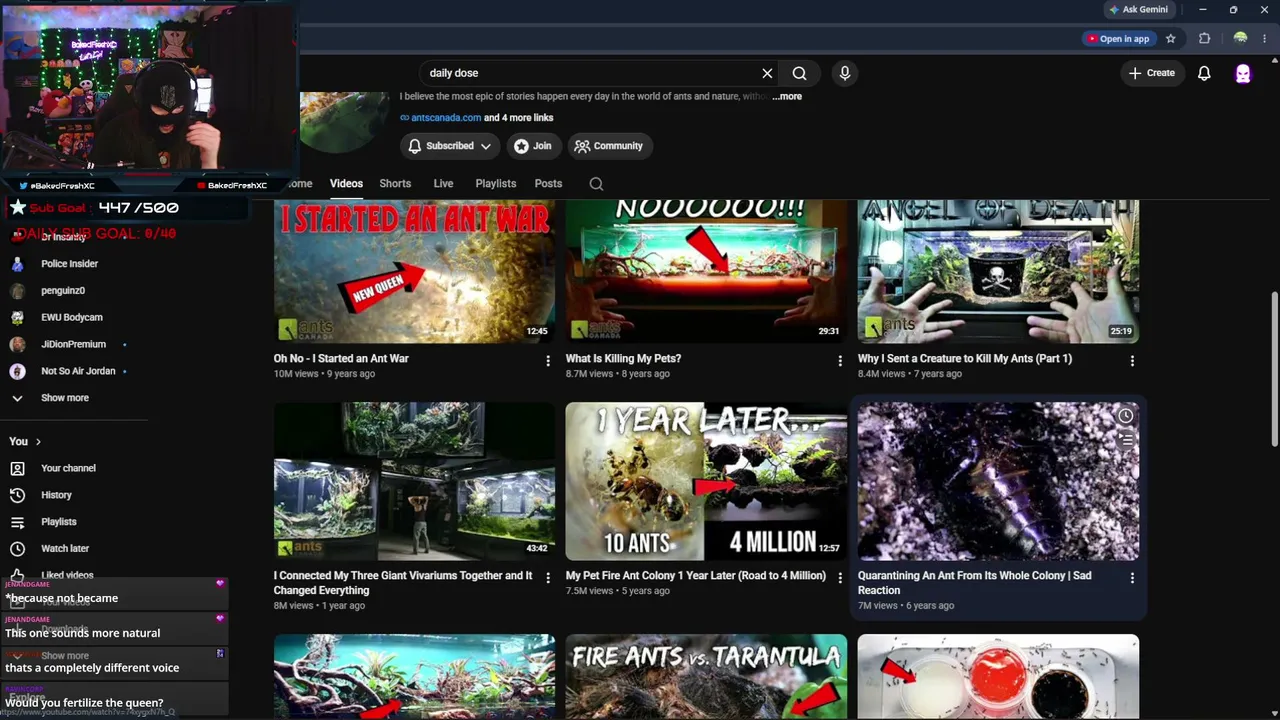Open the YouTube account avatar menu
Viewport: 1280px width, 720px height.
point(1243,74)
